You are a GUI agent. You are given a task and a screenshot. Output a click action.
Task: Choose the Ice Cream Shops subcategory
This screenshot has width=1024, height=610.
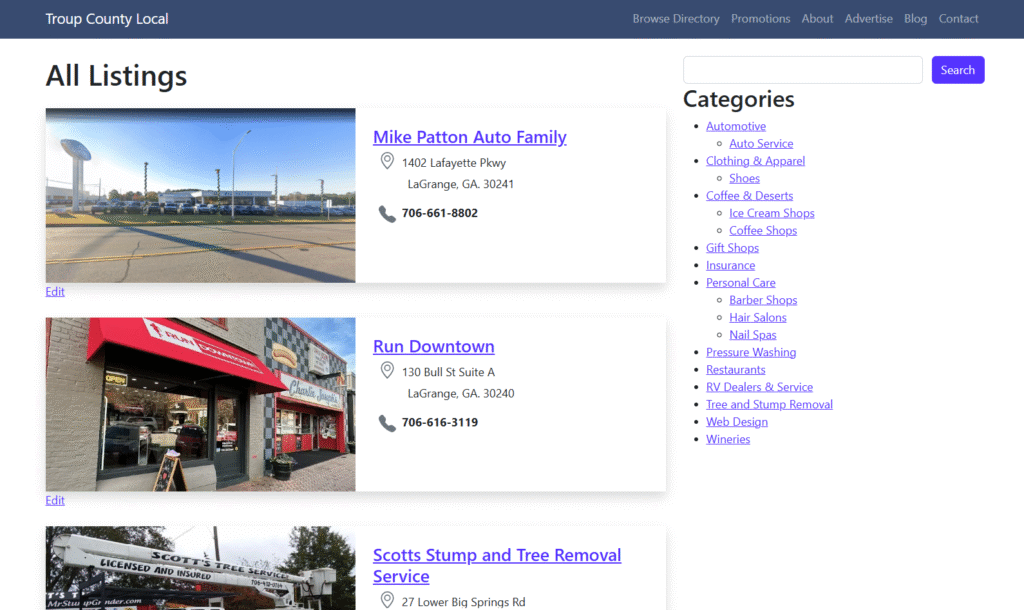(771, 213)
